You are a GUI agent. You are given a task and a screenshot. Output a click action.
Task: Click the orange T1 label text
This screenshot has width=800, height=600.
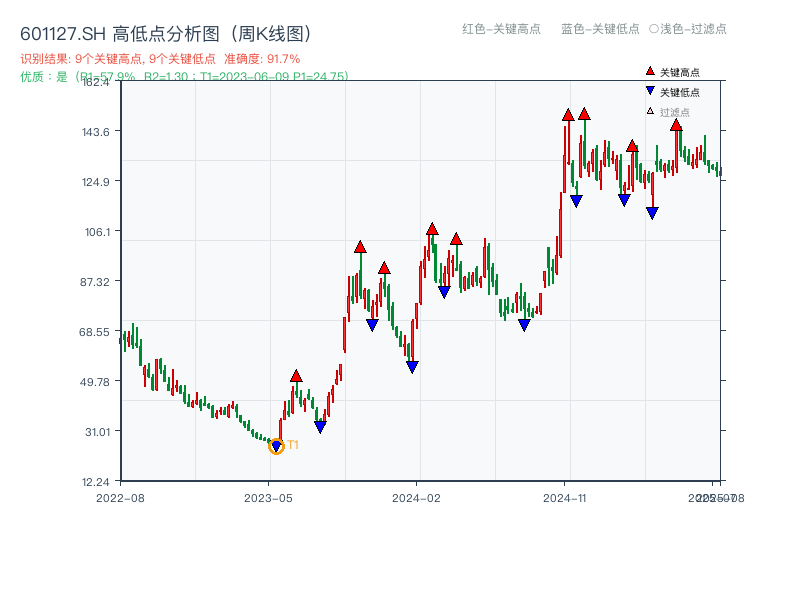pyautogui.click(x=293, y=445)
